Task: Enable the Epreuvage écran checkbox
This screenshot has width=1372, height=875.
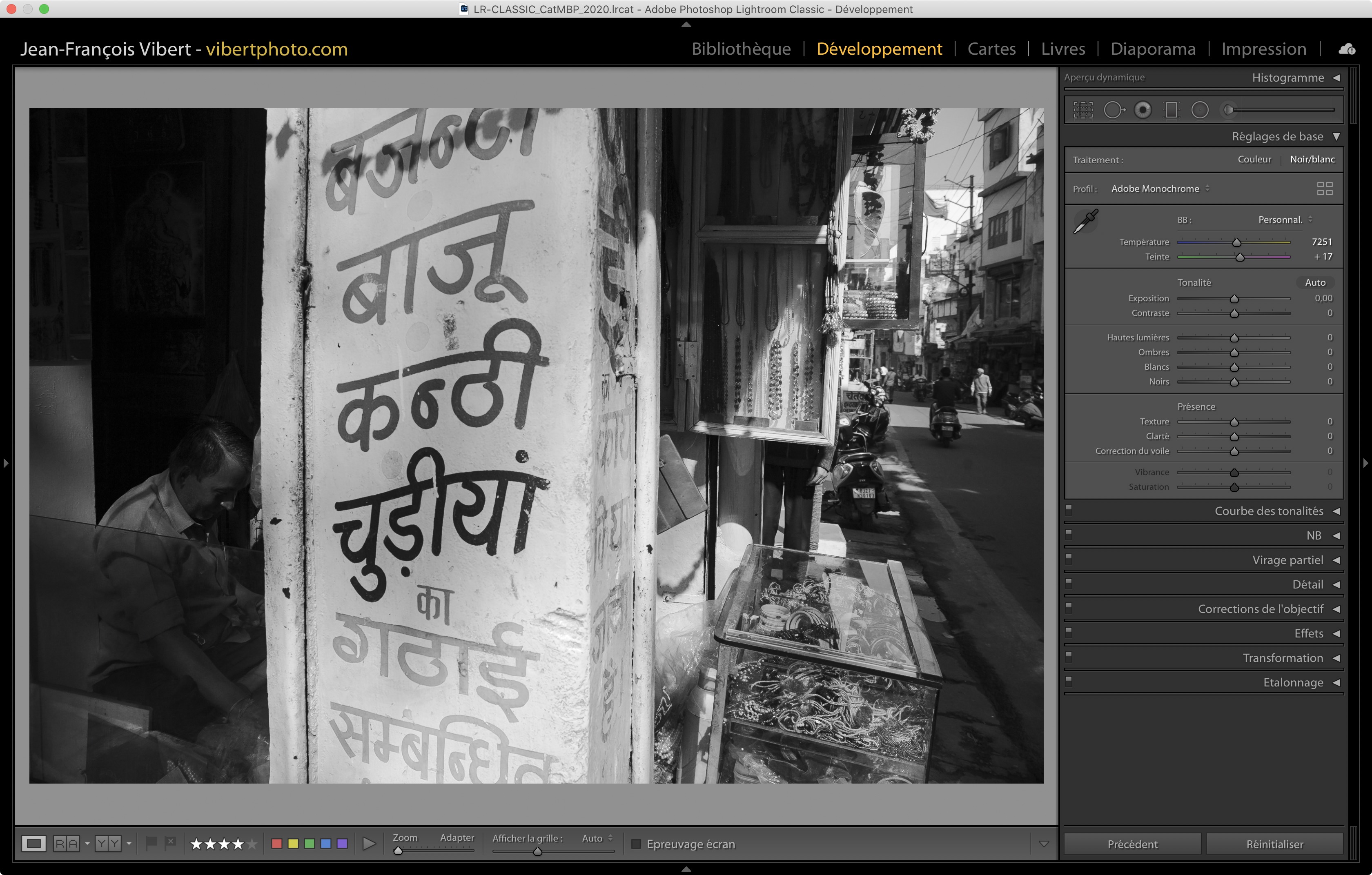Action: pyautogui.click(x=637, y=844)
